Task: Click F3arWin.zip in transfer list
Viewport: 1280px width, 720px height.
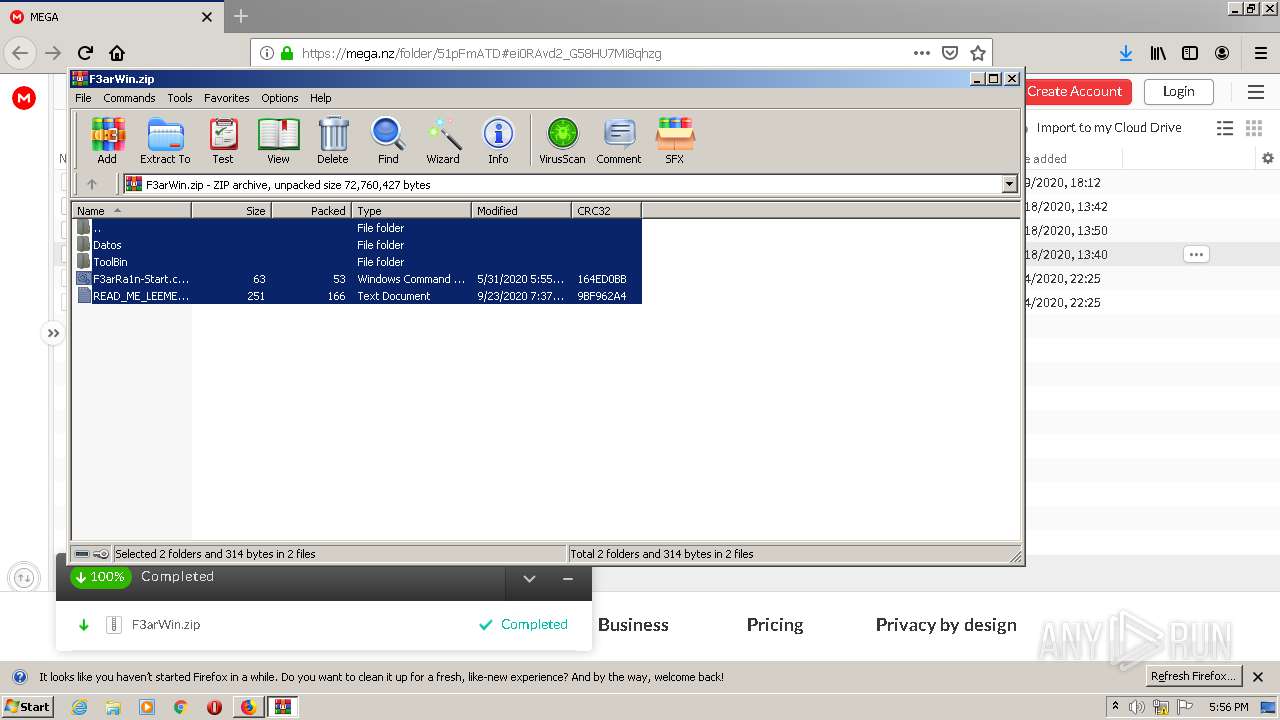Action: tap(166, 624)
